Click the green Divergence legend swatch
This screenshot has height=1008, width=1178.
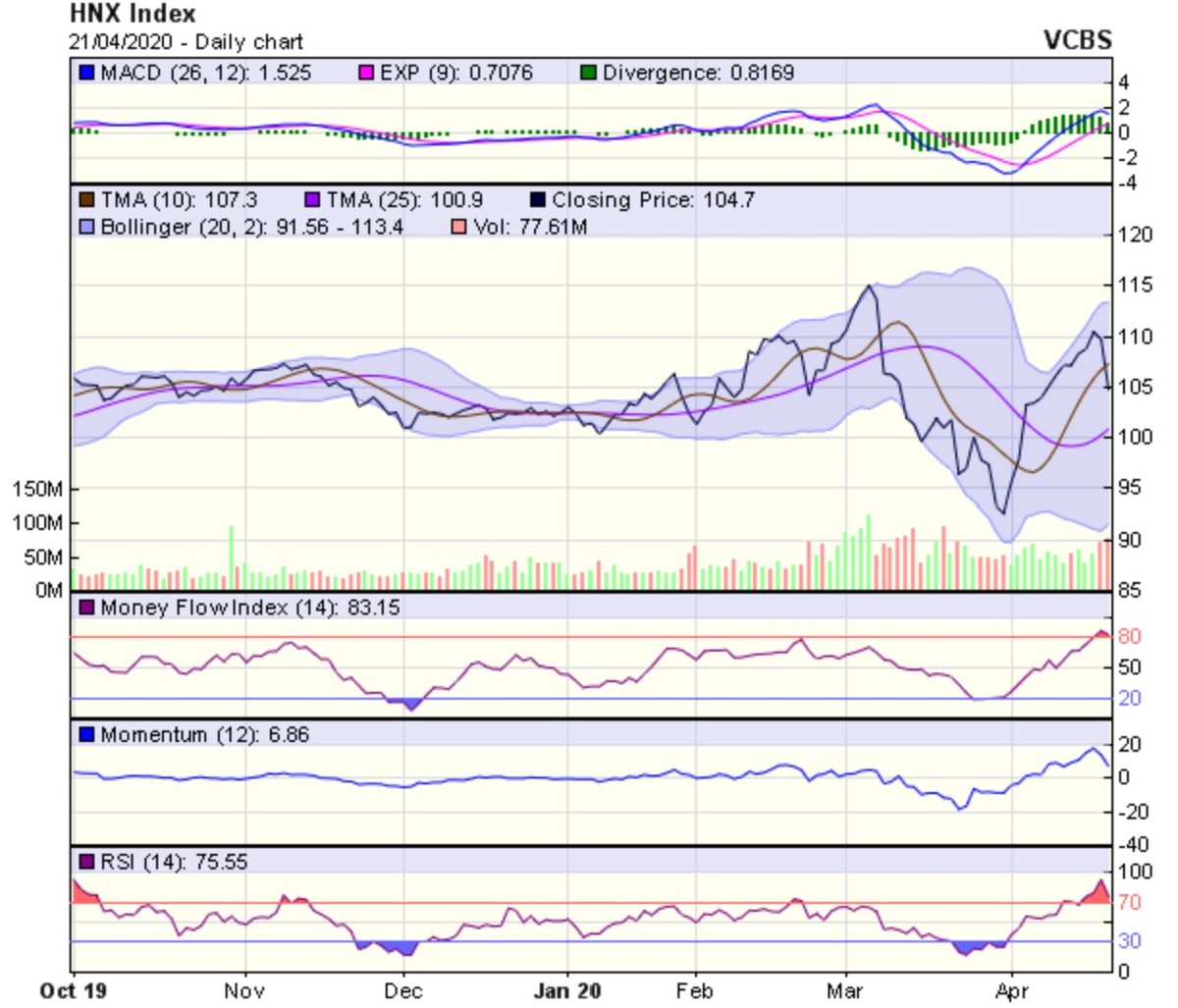click(588, 73)
